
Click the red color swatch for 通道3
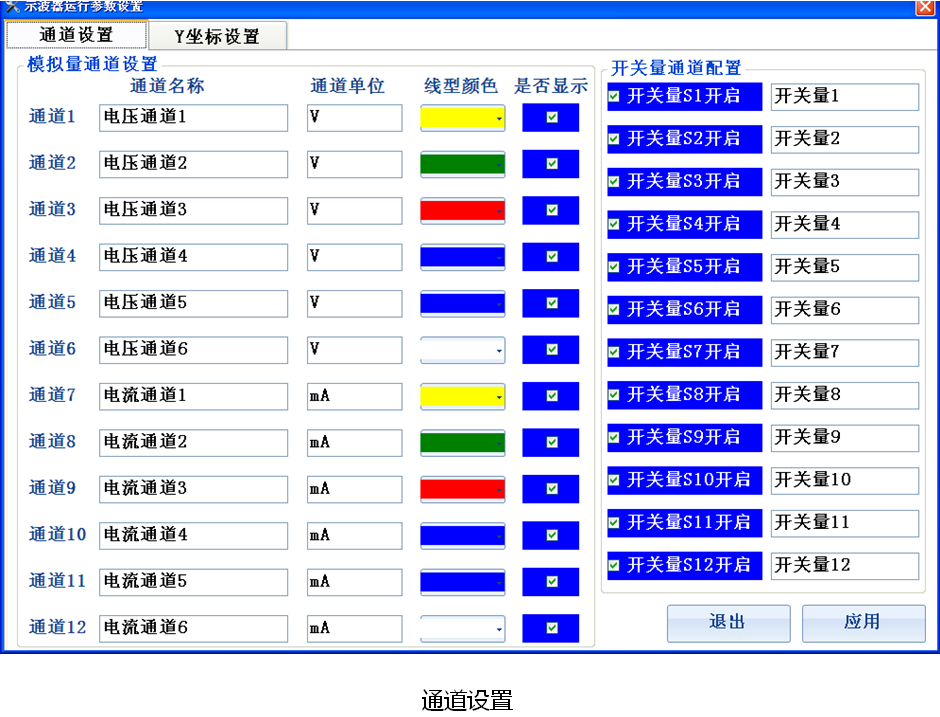pos(458,211)
